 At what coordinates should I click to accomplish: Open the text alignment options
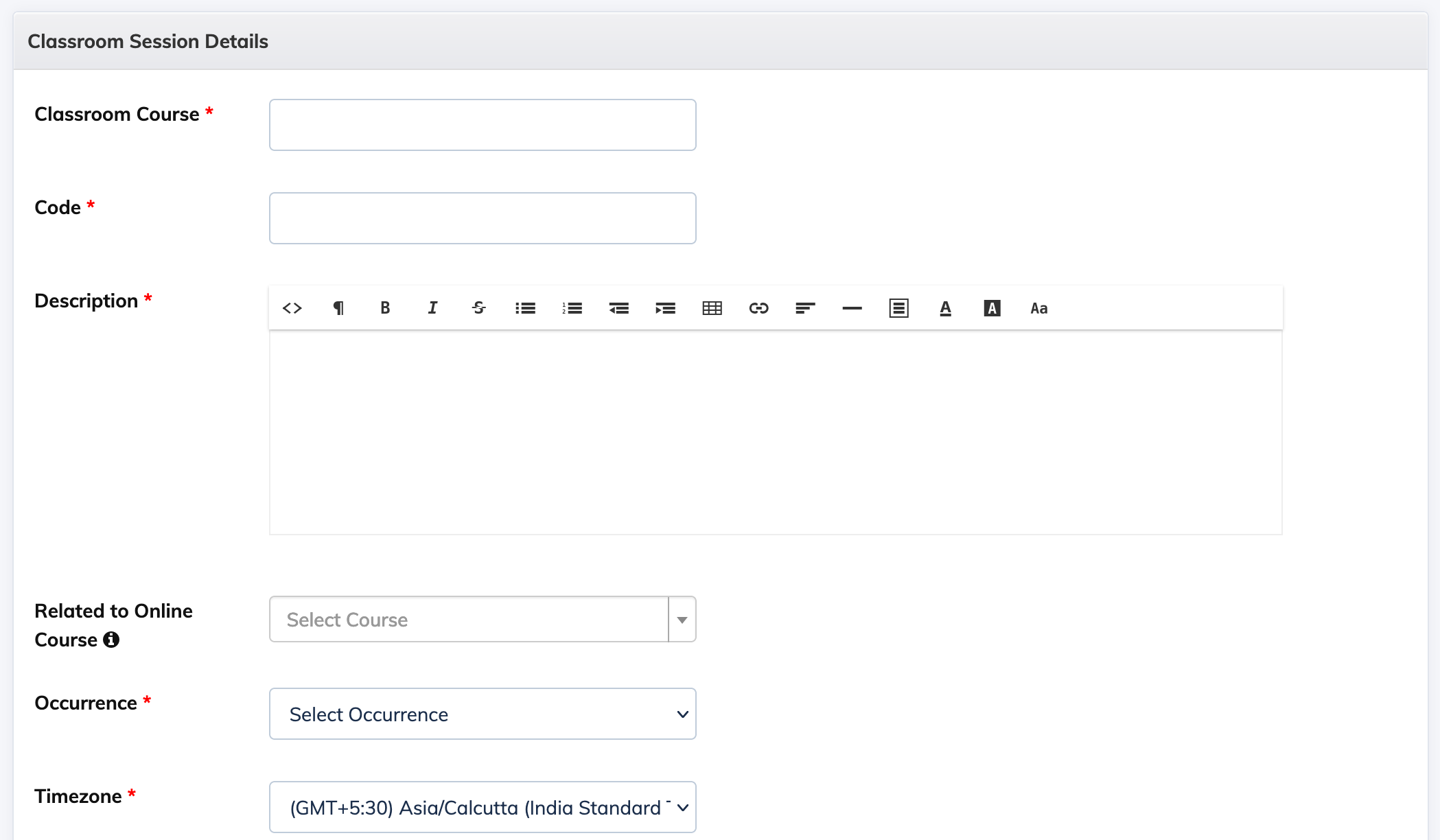[x=806, y=308]
